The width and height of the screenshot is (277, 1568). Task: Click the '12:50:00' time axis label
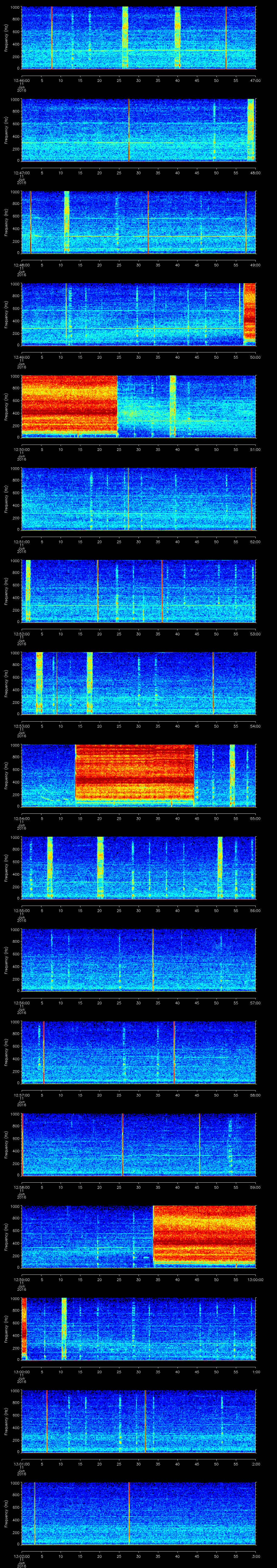(x=21, y=449)
